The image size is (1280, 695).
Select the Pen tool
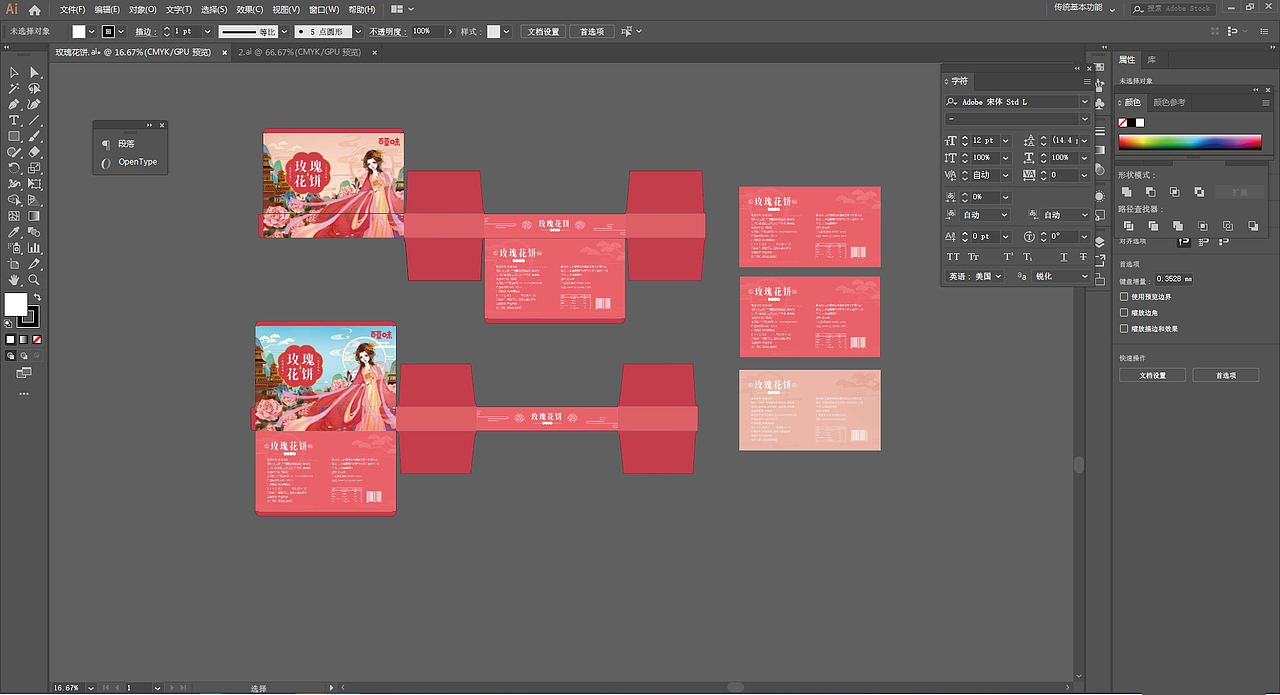(x=14, y=104)
